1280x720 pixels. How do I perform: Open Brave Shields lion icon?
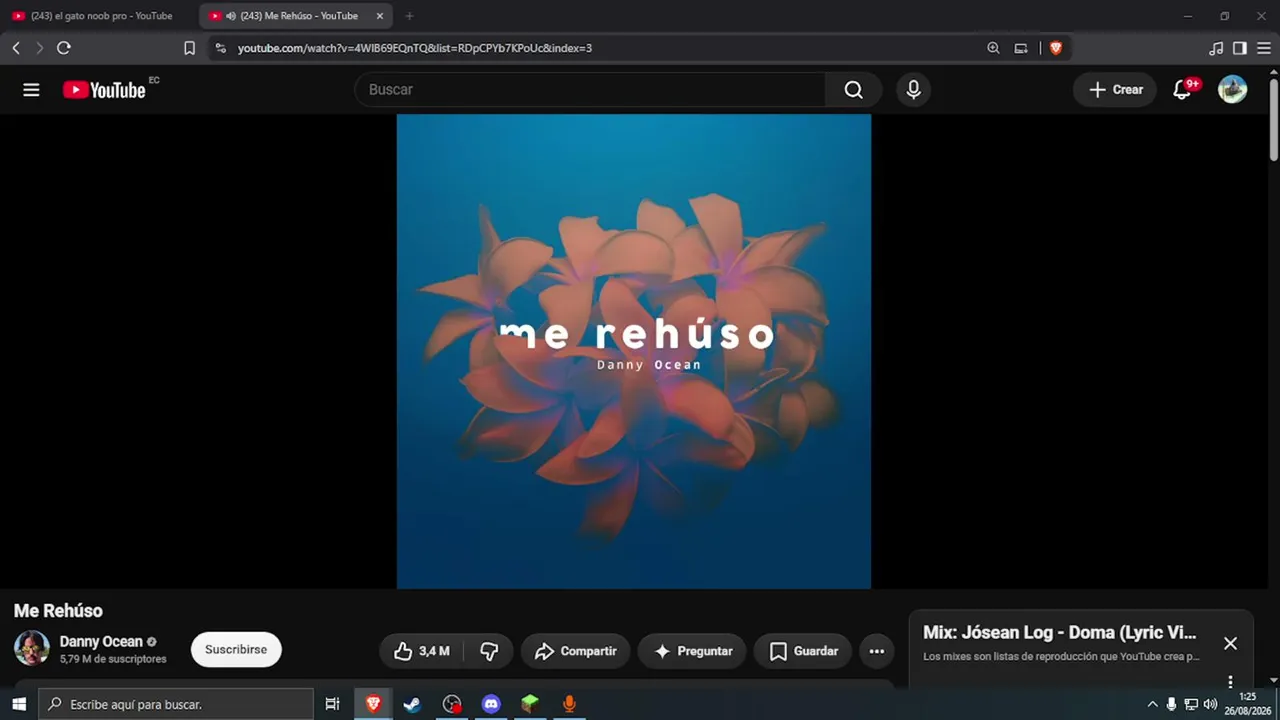tap(1055, 48)
